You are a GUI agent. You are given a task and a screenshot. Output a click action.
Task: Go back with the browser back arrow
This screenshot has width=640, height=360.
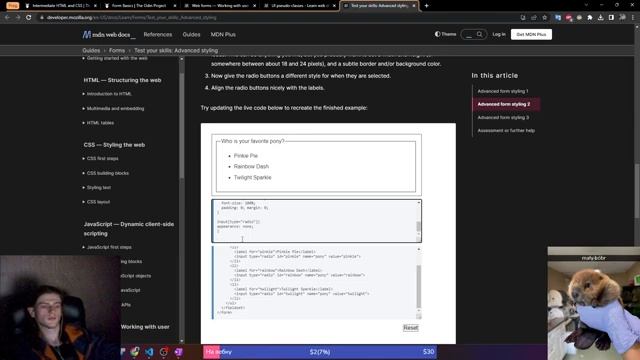point(7,18)
